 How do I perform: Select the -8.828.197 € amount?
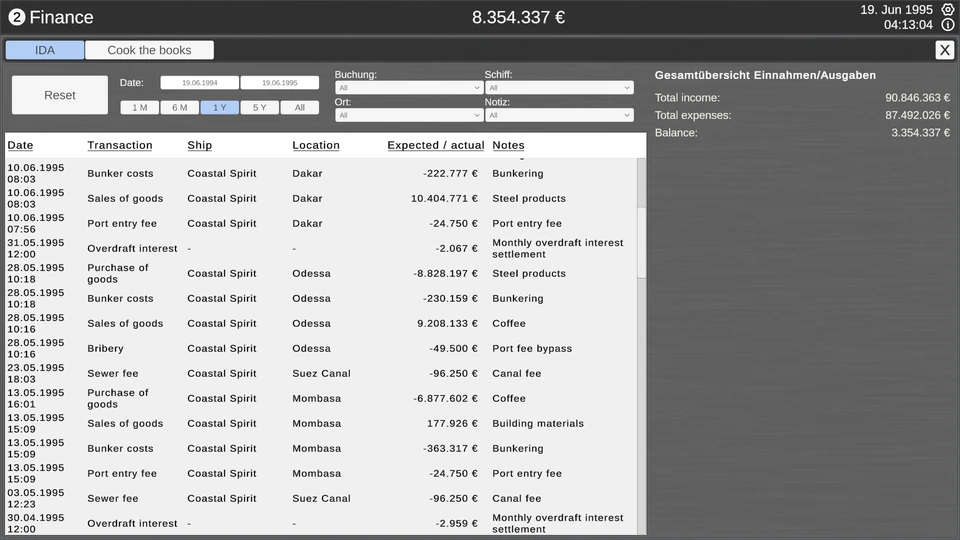[x=445, y=273]
